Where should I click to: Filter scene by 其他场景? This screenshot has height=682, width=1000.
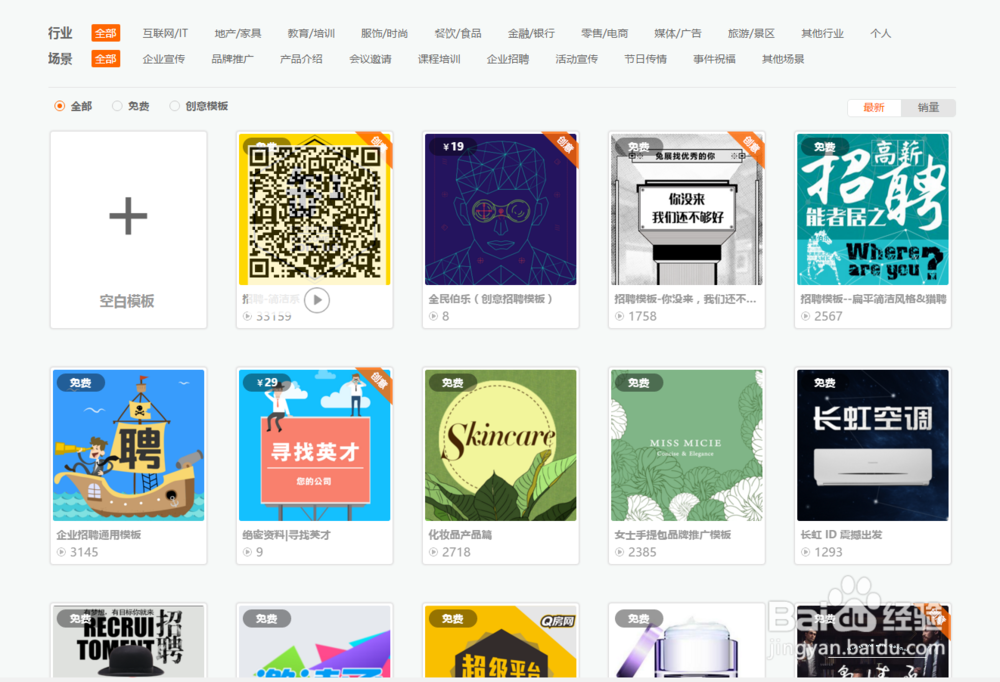(784, 59)
